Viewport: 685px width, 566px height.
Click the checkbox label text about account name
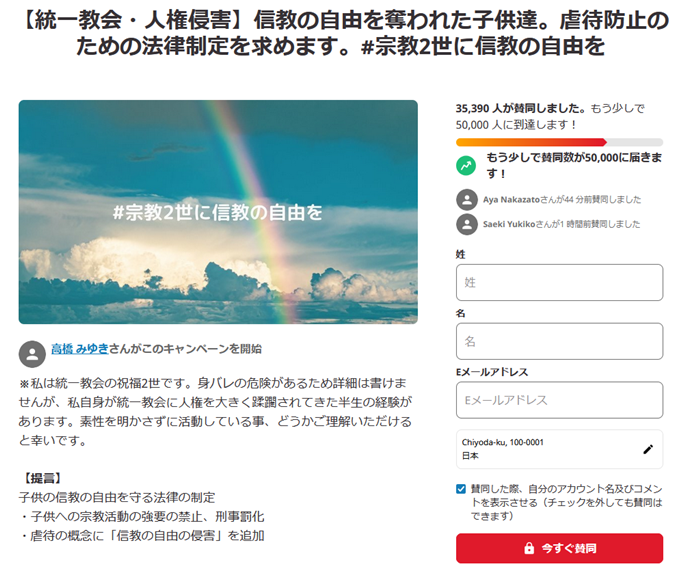(566, 502)
